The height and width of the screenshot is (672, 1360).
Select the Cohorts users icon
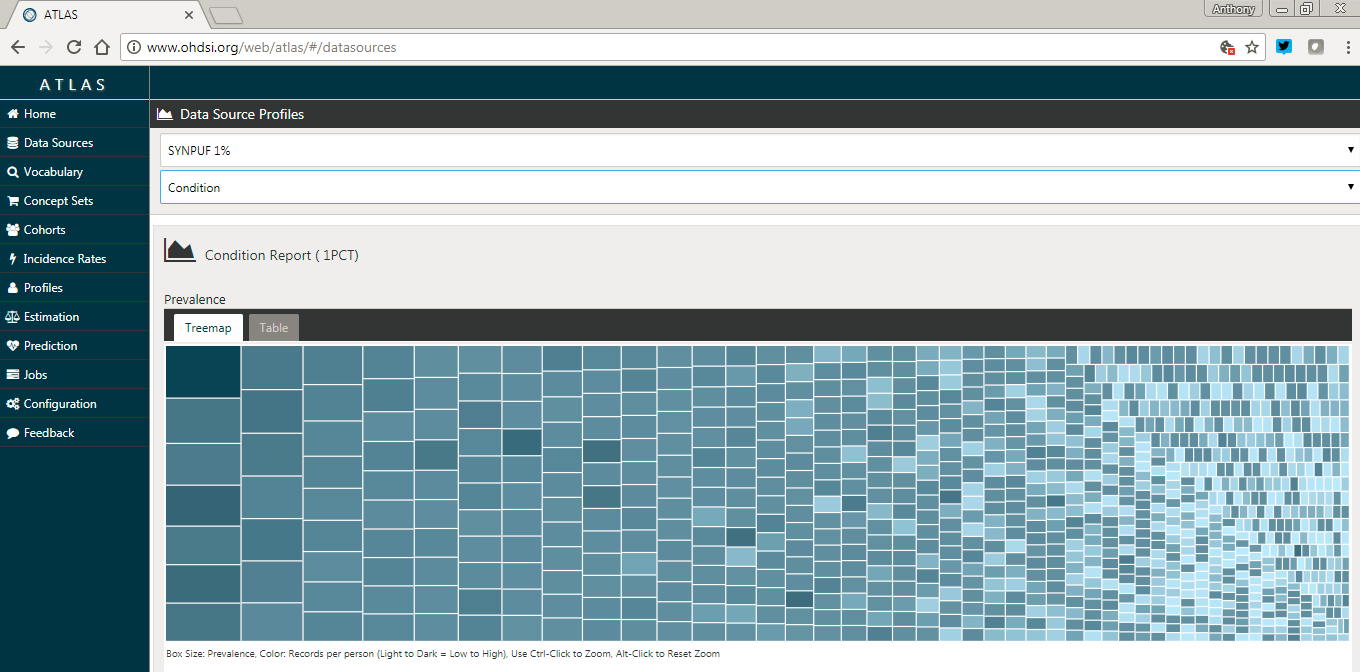click(13, 230)
